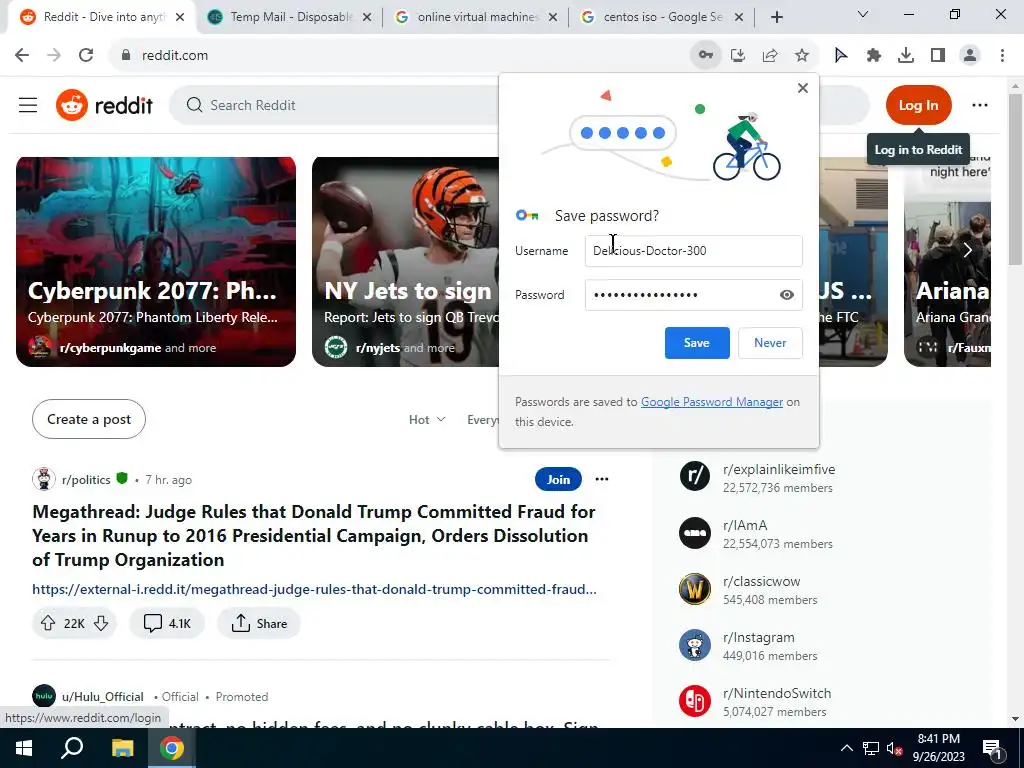Open the r/explainlikeimfive community icon
1024x768 pixels.
click(x=695, y=476)
